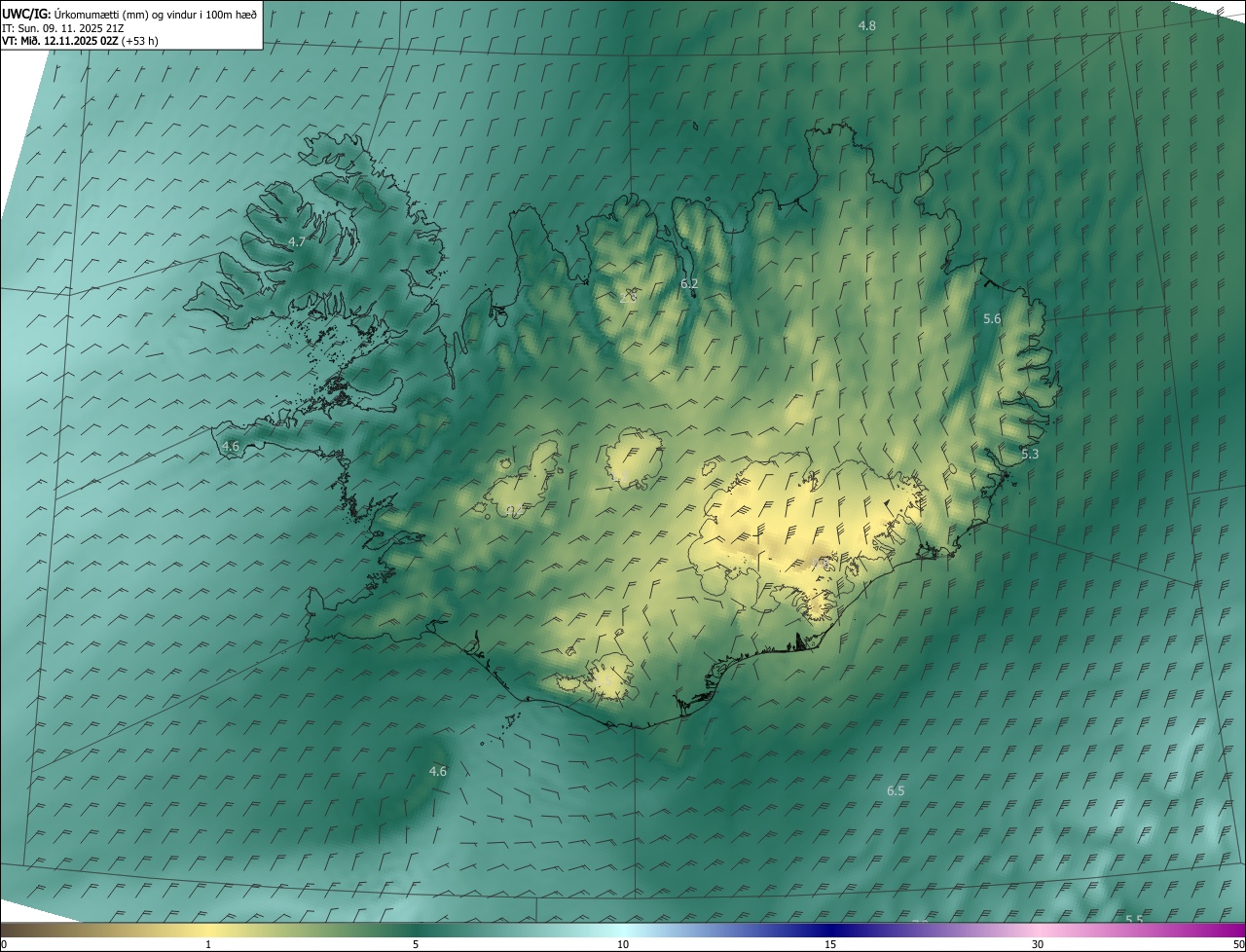Select the 4.6 value label over the sea southwest of Iceland
This screenshot has height=952, width=1246.
click(438, 771)
